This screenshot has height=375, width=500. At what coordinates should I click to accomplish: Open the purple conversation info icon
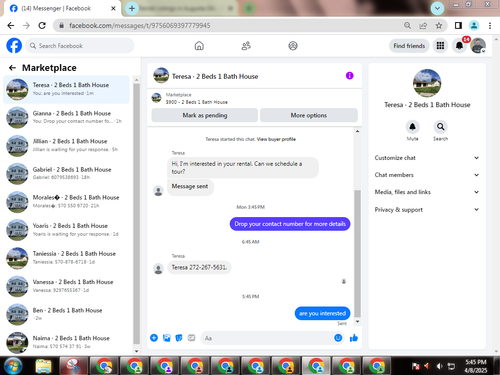tap(349, 76)
